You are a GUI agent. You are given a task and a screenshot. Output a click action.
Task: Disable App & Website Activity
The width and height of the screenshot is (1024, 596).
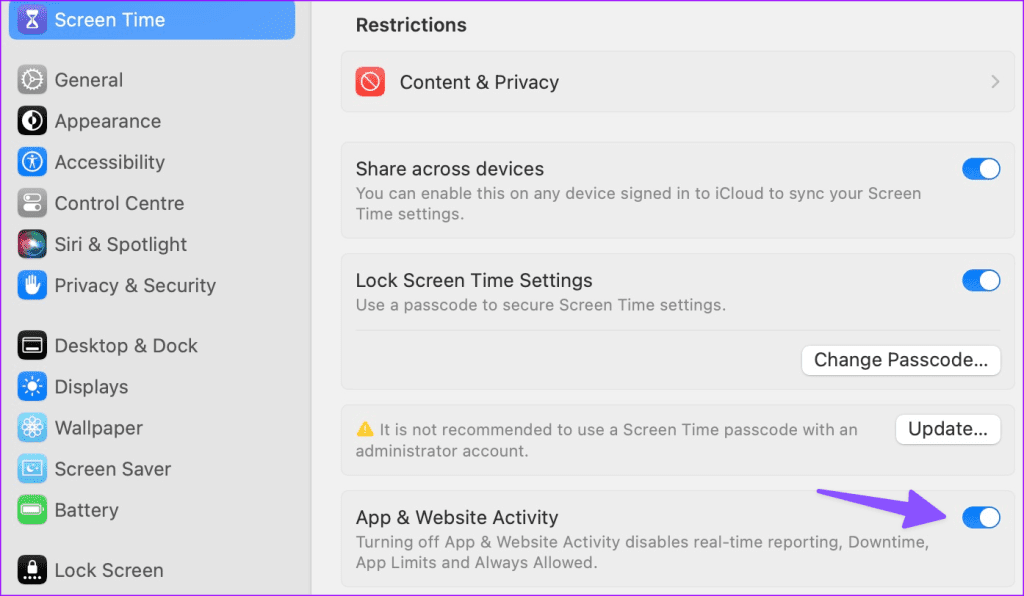(x=981, y=517)
